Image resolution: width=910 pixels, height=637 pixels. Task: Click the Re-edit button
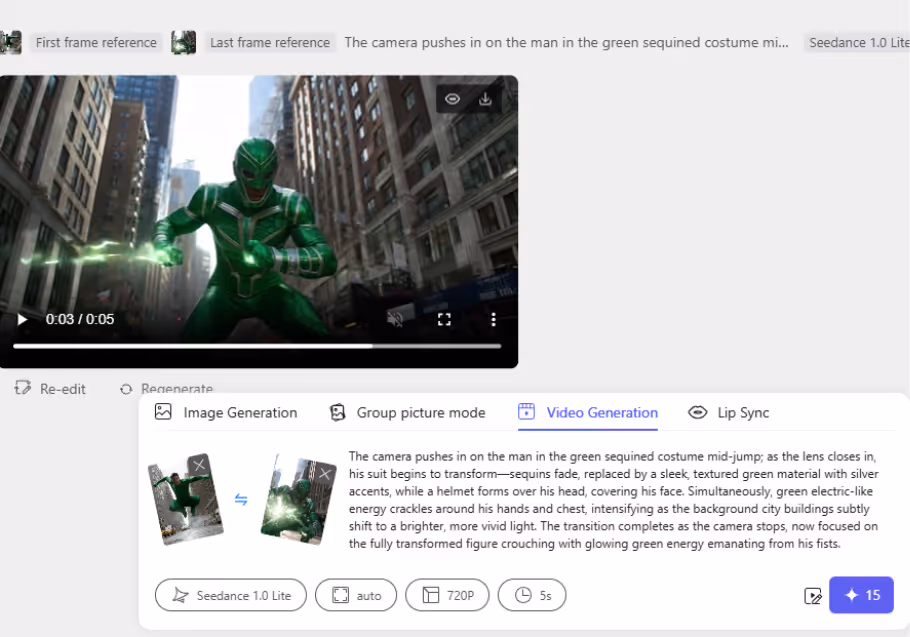(x=50, y=389)
